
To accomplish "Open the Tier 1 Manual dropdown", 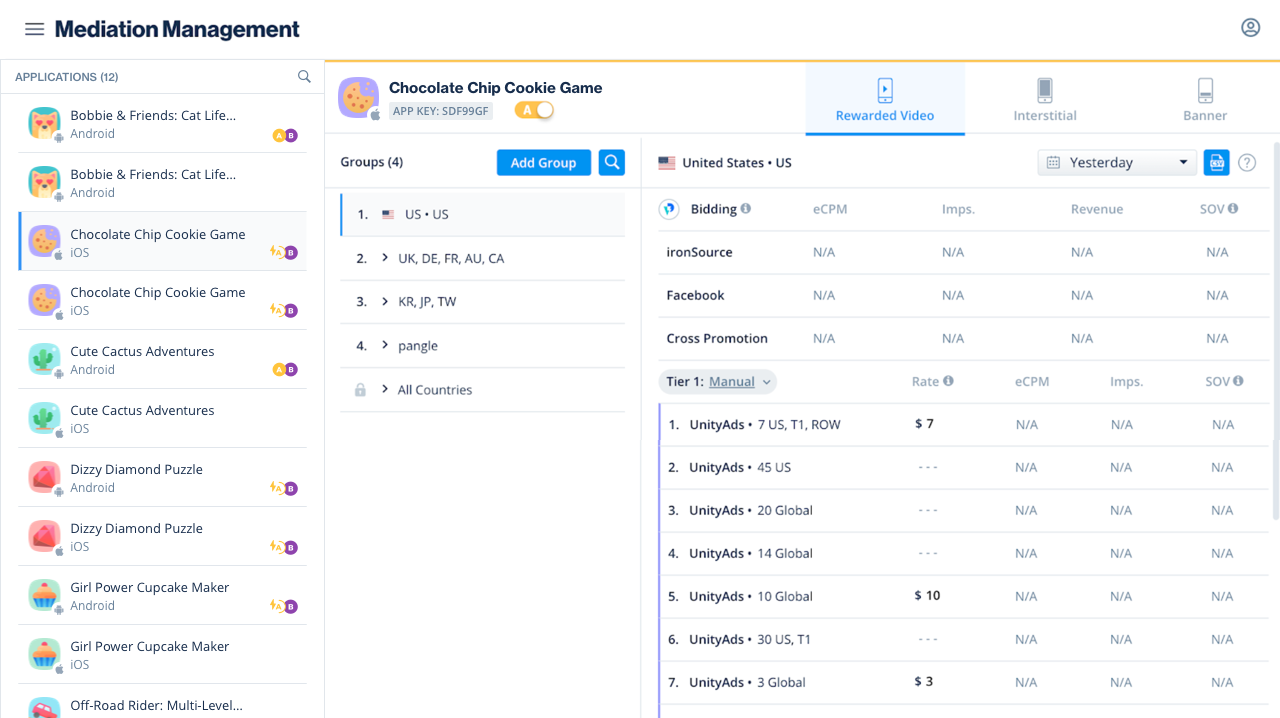I will pos(717,381).
